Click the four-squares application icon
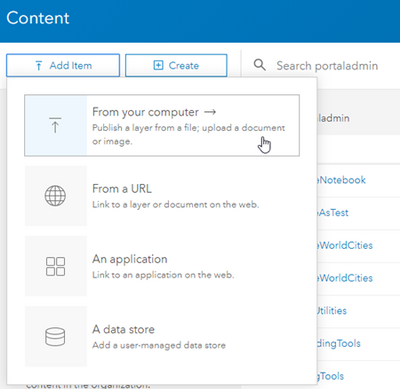The height and width of the screenshot is (389, 400). [x=55, y=266]
